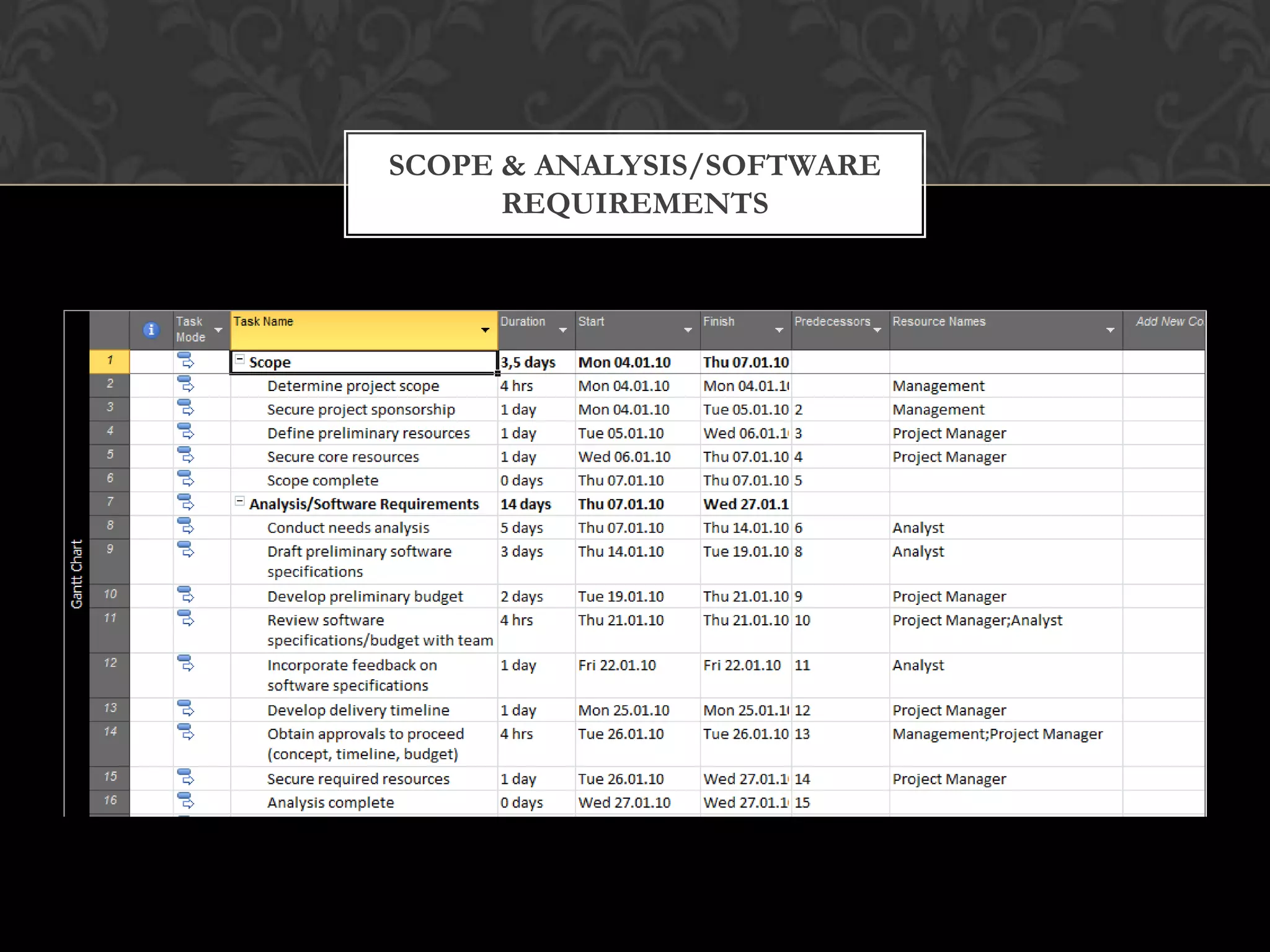Image resolution: width=1270 pixels, height=952 pixels.
Task: Click predecessor '15' for Analysis complete
Action: point(840,802)
